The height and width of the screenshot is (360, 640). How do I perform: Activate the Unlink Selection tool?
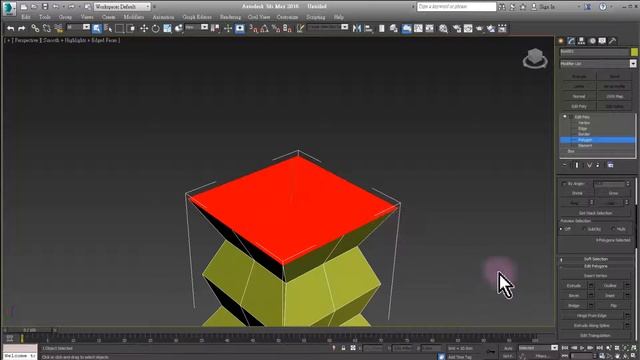pyautogui.click(x=47, y=28)
